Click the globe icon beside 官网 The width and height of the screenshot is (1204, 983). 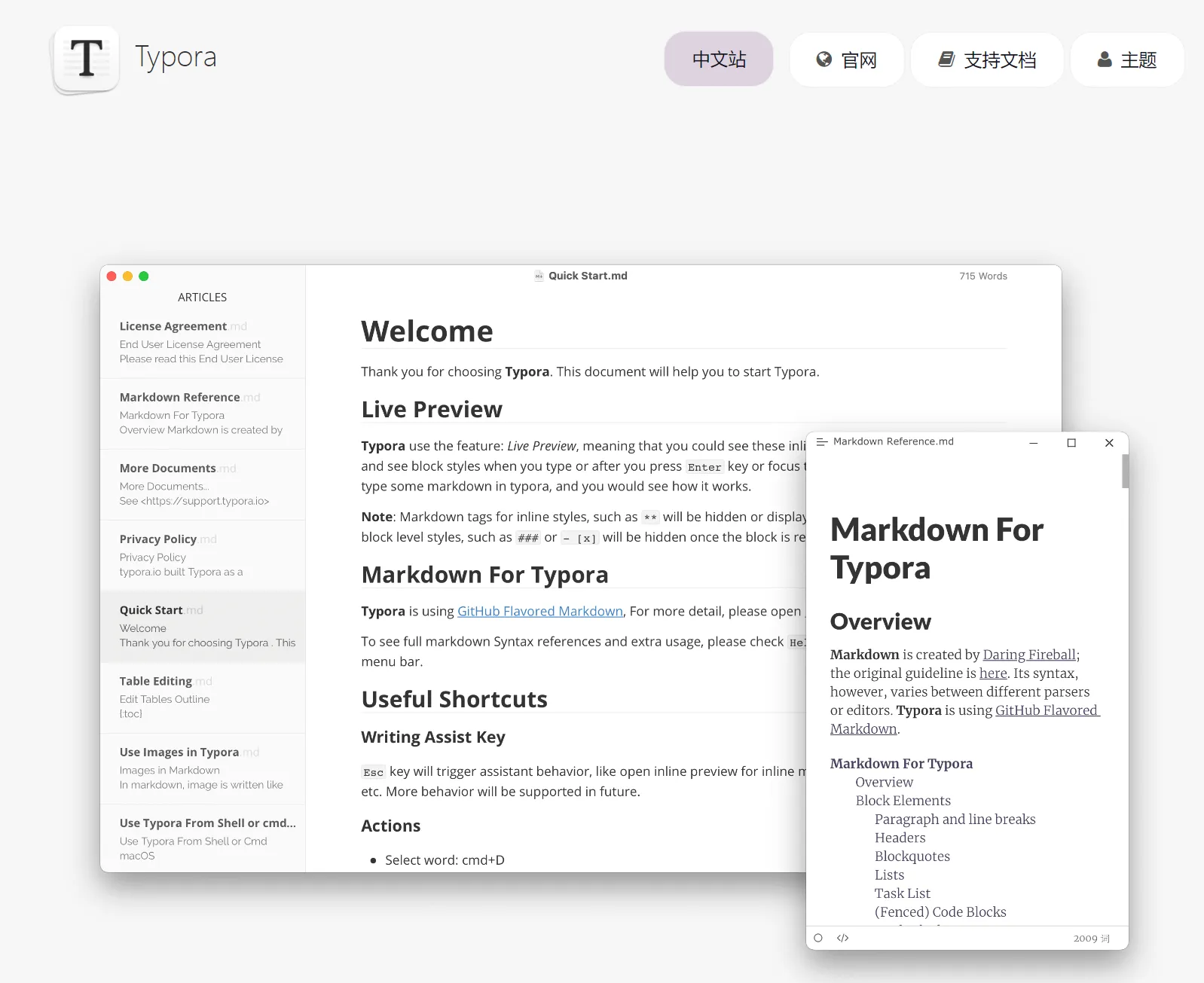pos(824,60)
